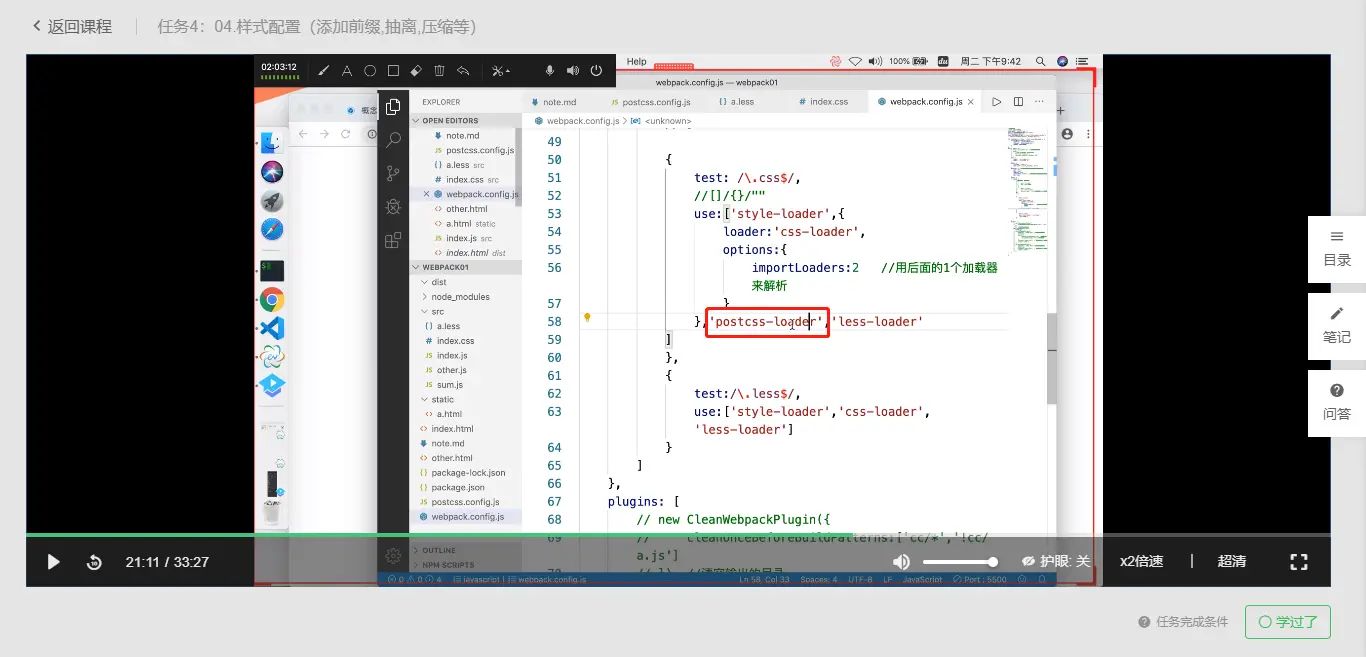
Task: Toggle the recorder speaker sound
Action: point(573,71)
